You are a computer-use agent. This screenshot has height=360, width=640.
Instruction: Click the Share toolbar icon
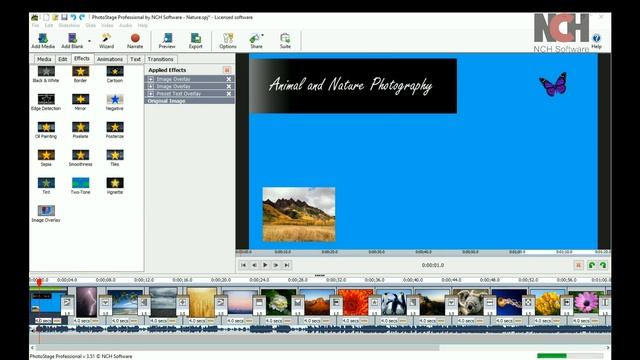[x=256, y=41]
